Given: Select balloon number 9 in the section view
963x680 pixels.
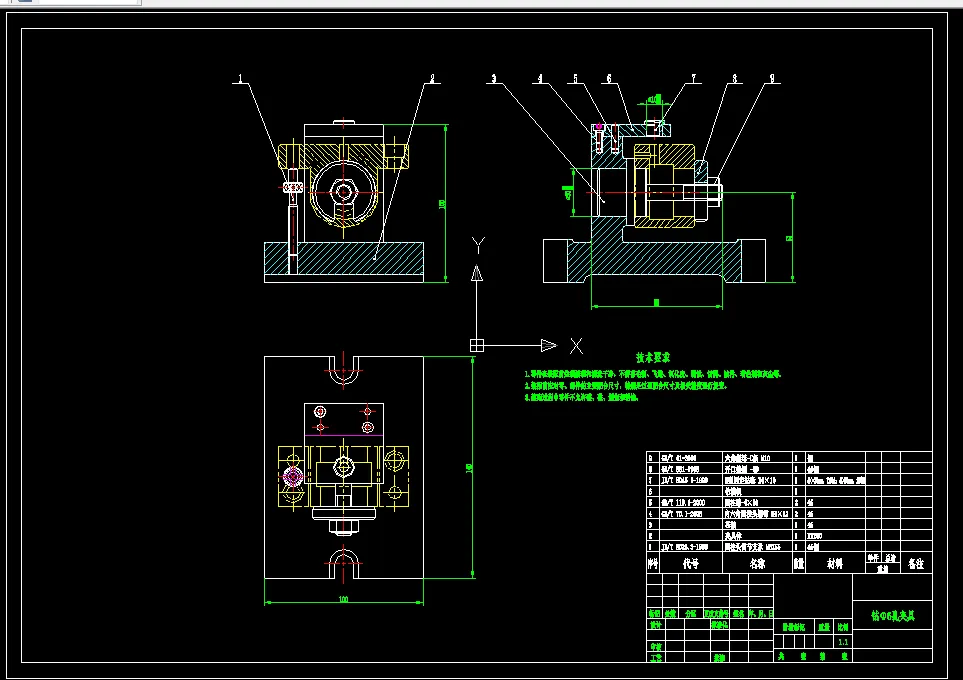Looking at the screenshot, I should click(x=772, y=79).
